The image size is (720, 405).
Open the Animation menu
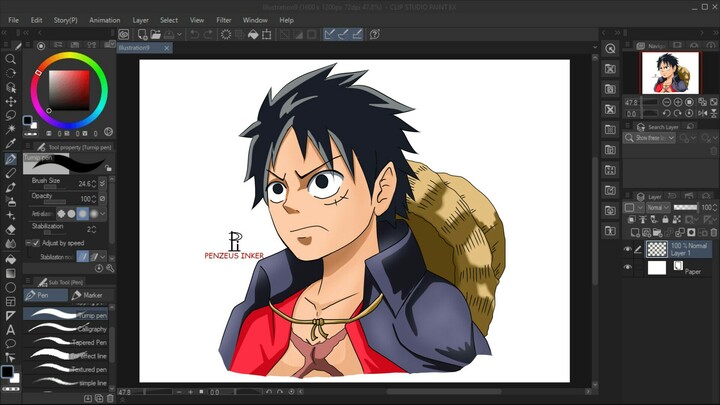tap(105, 20)
